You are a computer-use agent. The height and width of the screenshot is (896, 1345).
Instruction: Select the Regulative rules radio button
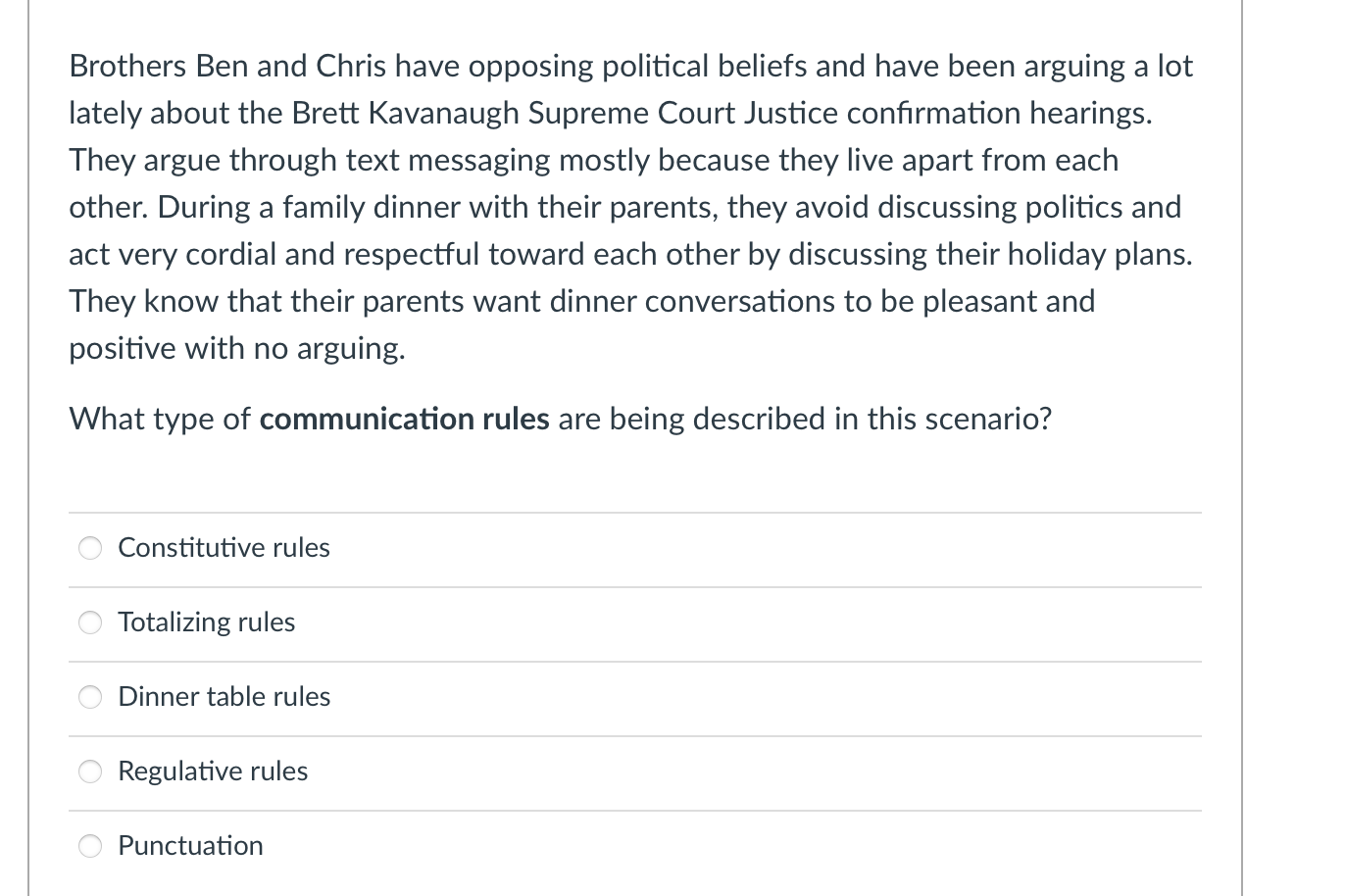(89, 772)
